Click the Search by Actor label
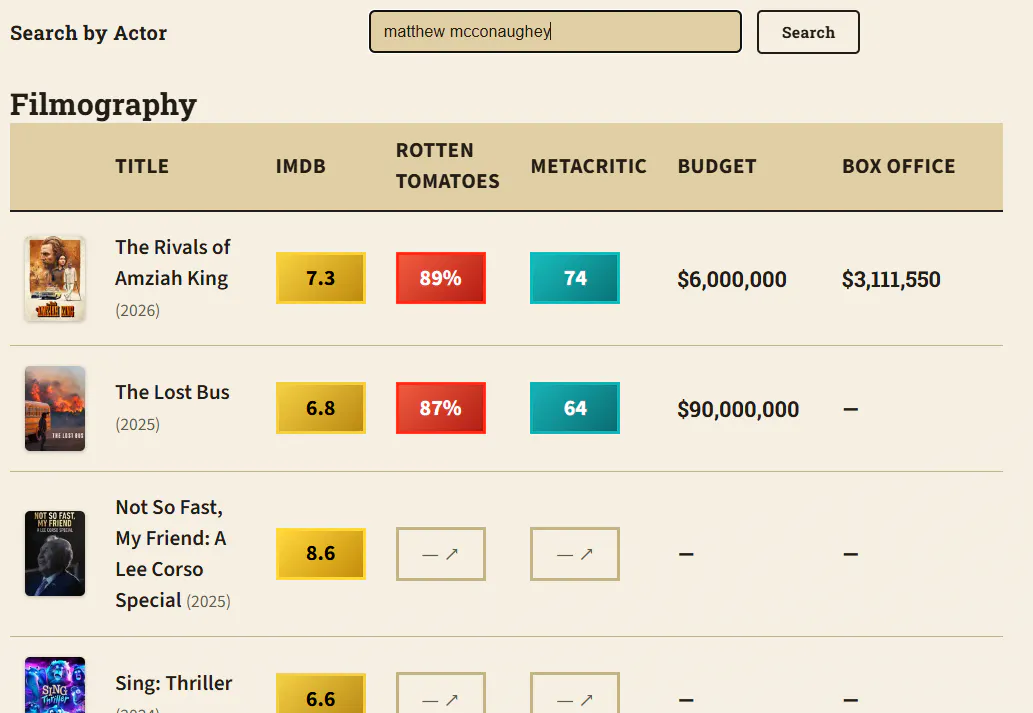Image resolution: width=1033 pixels, height=713 pixels. click(88, 33)
